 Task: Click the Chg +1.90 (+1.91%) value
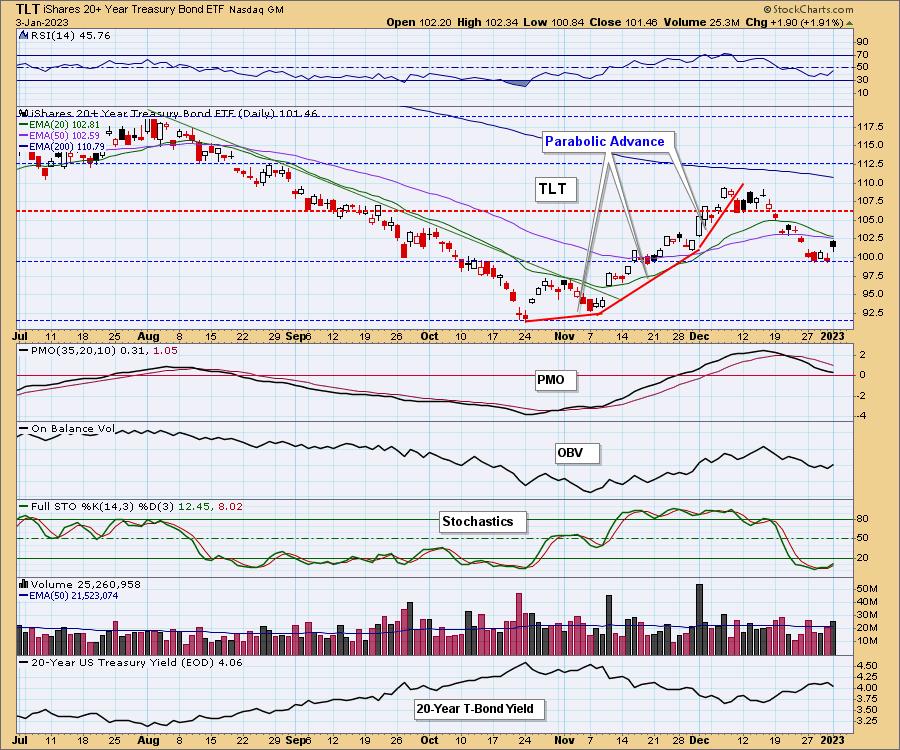[x=794, y=22]
